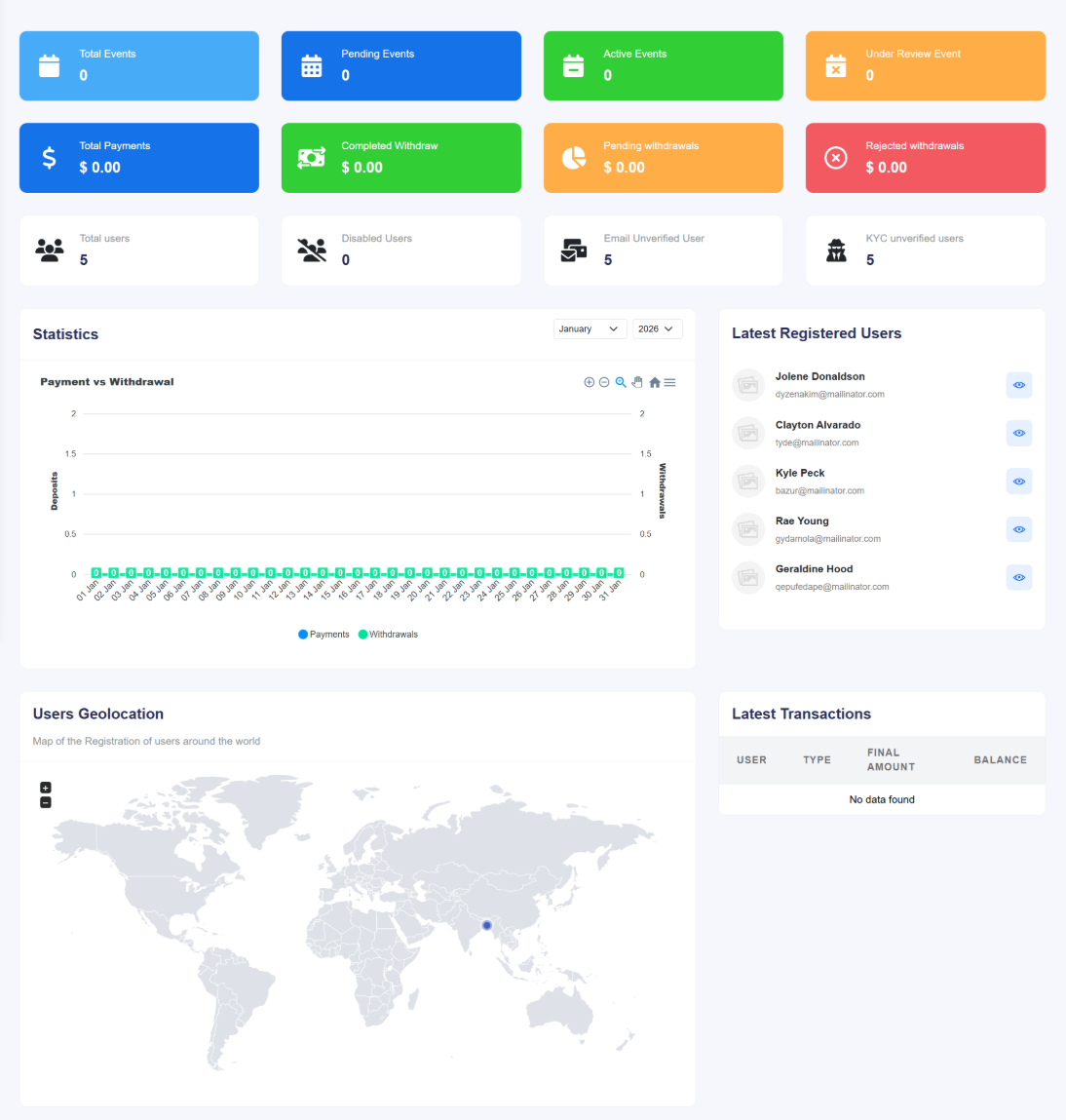
Task: Toggle the Payments series in the chart legend
Action: tap(324, 634)
